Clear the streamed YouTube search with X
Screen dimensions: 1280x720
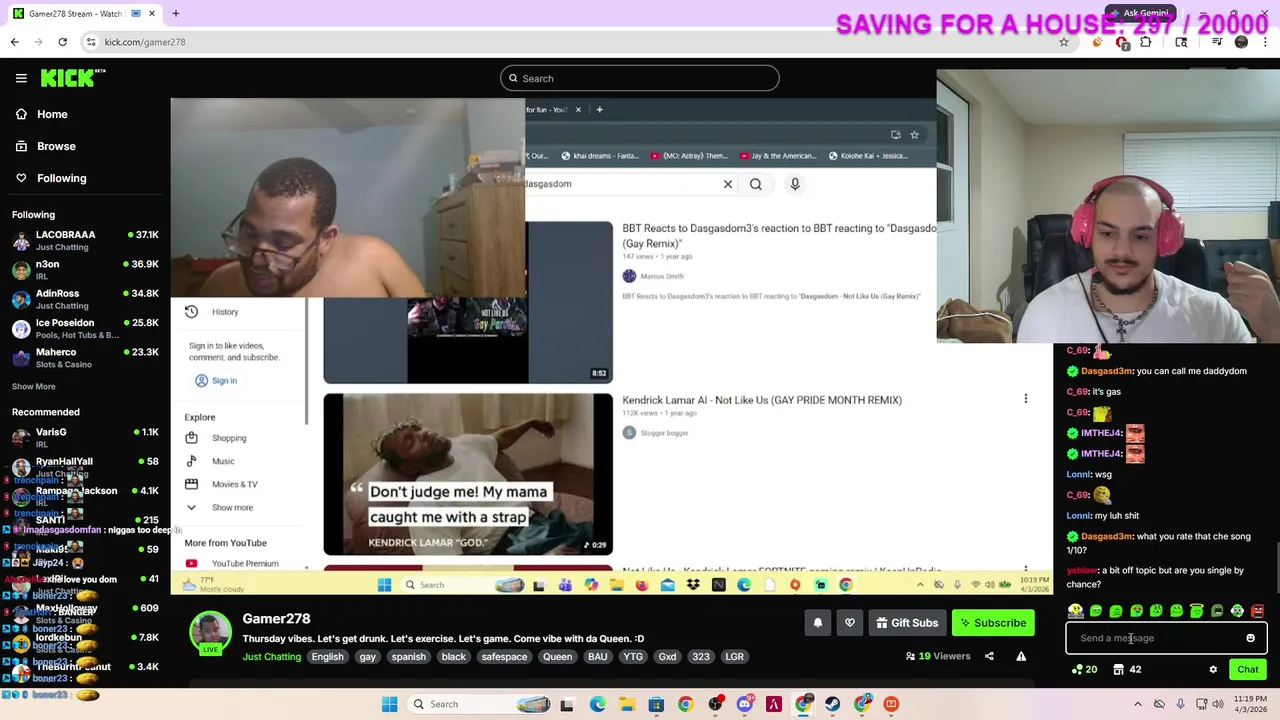[728, 184]
